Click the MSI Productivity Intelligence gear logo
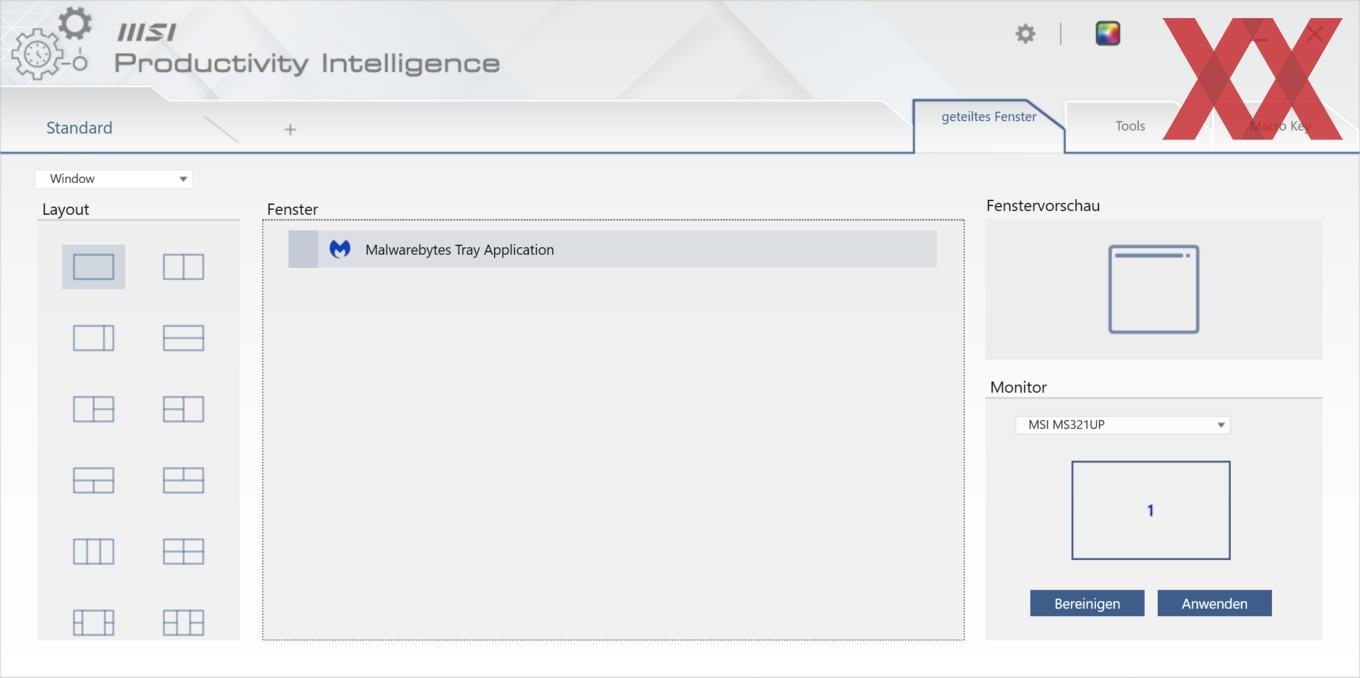The height and width of the screenshot is (678, 1360). [50, 42]
